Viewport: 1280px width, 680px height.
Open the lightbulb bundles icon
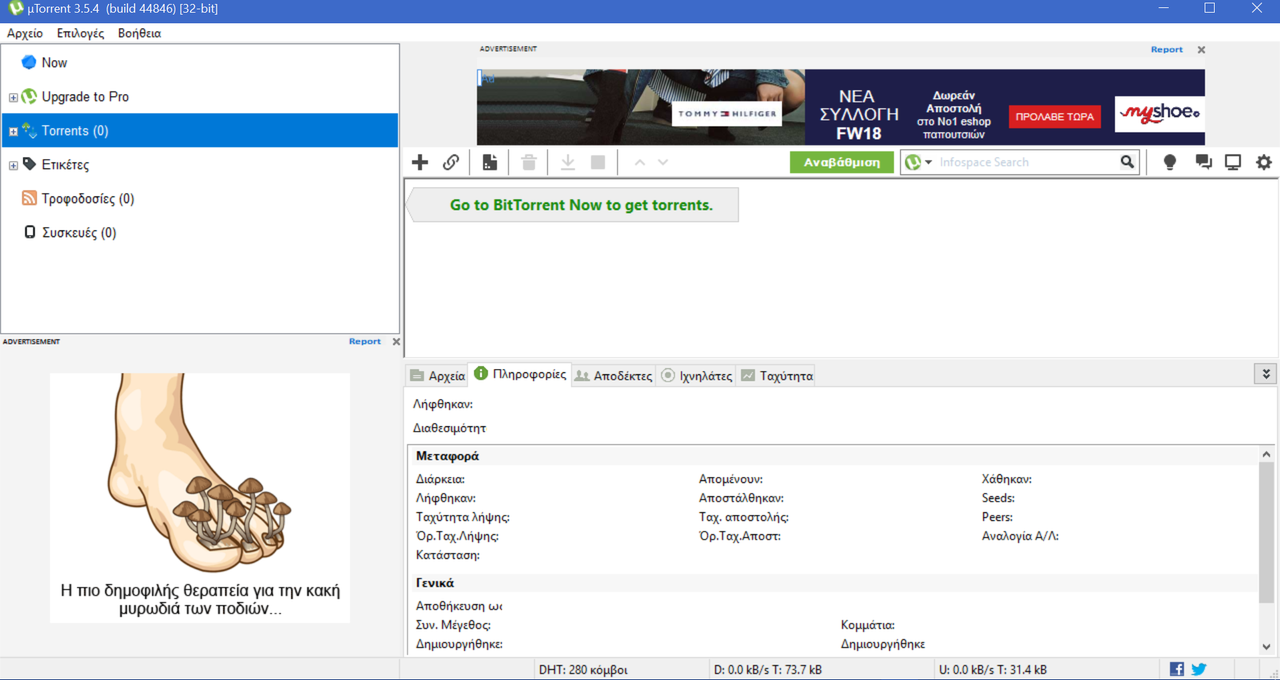click(x=1170, y=162)
